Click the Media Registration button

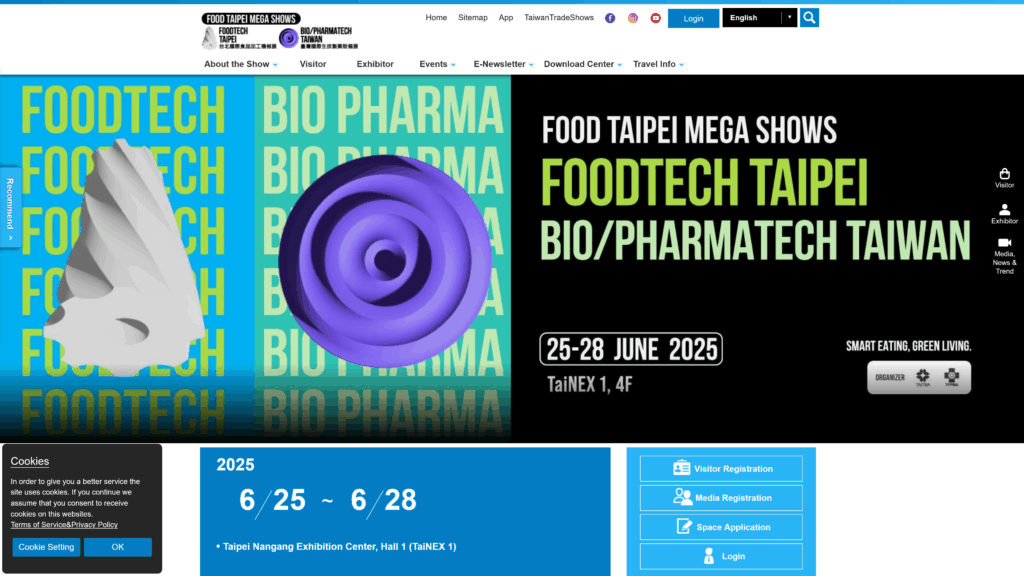[x=721, y=498]
